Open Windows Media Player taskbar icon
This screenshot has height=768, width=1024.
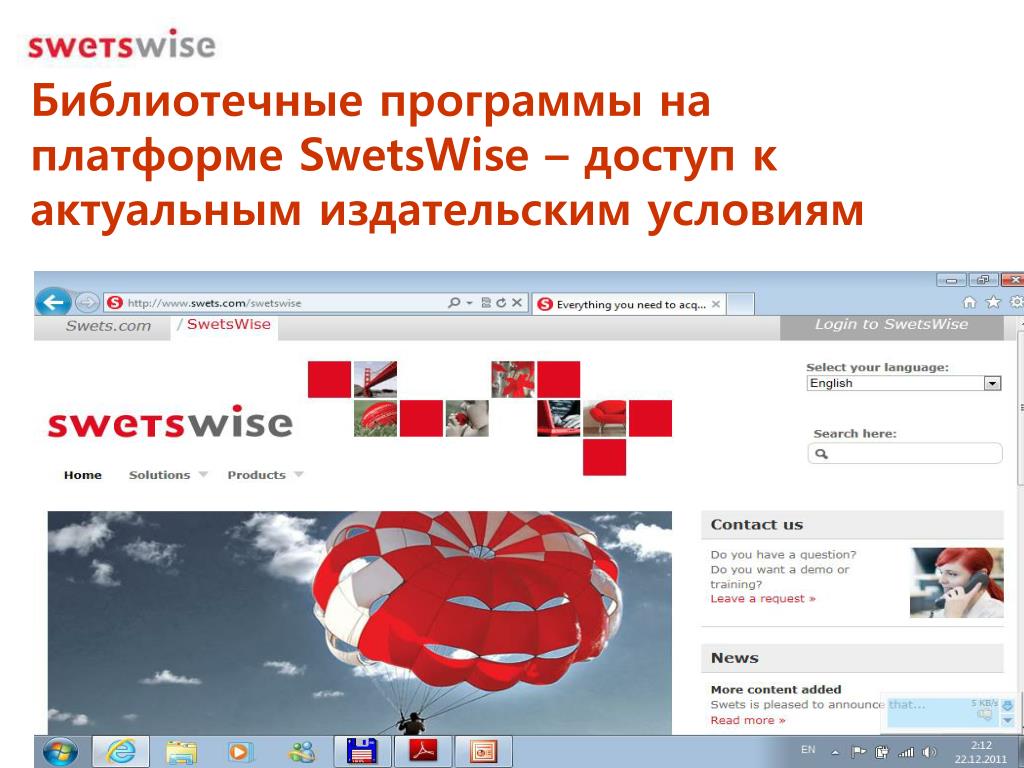click(240, 752)
